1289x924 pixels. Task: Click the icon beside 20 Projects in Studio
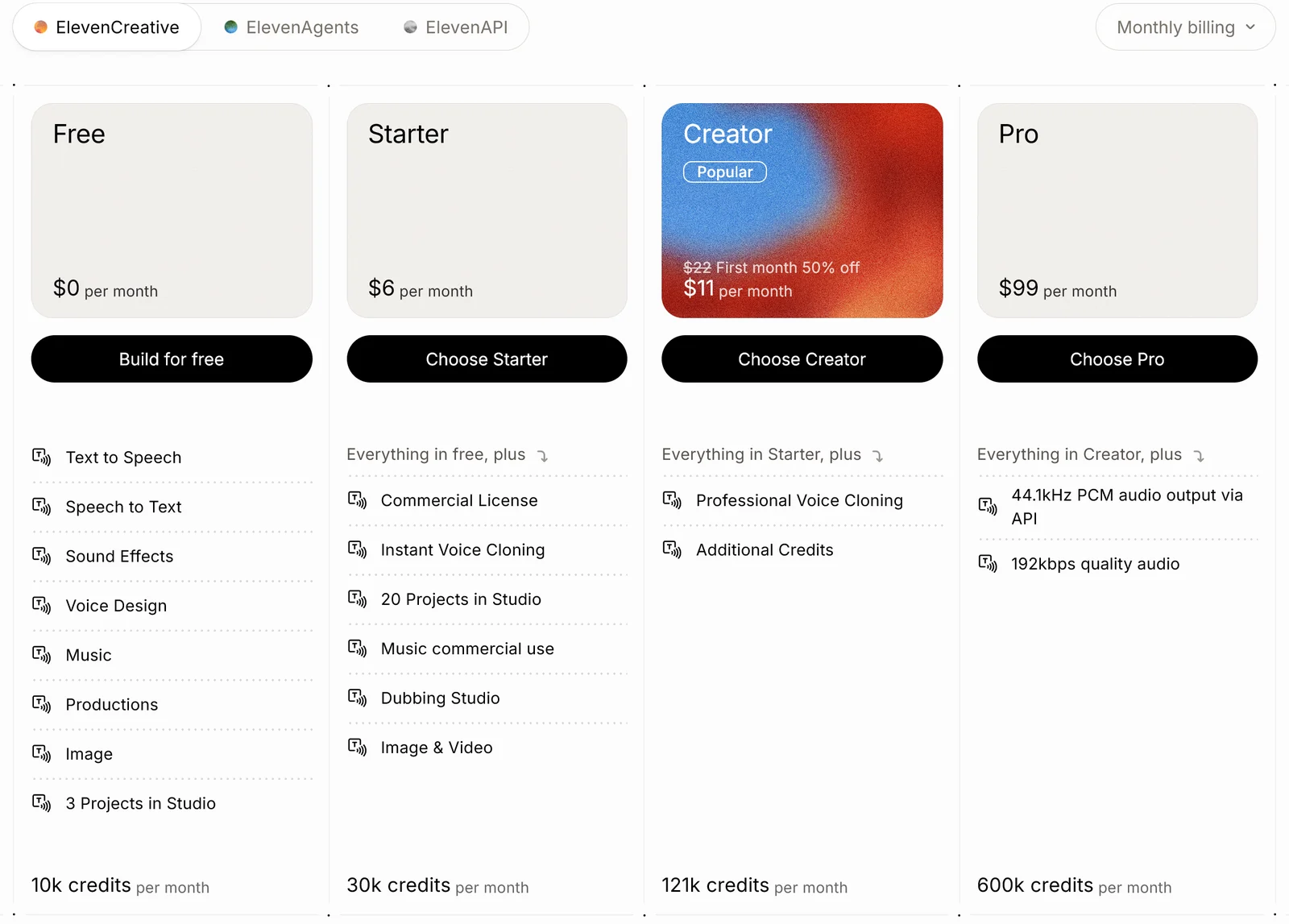[x=357, y=599]
